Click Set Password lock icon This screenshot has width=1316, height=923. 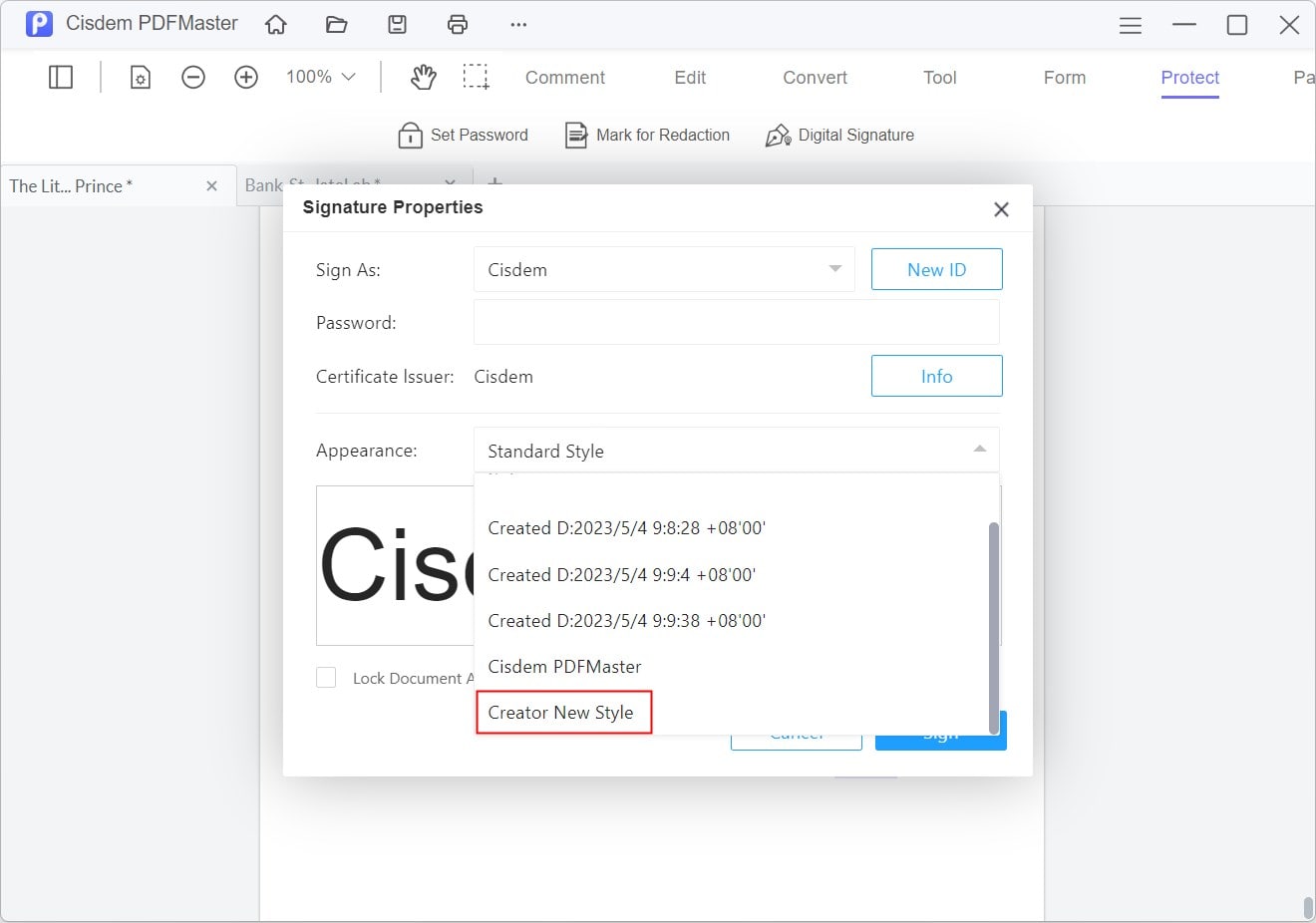pos(410,136)
